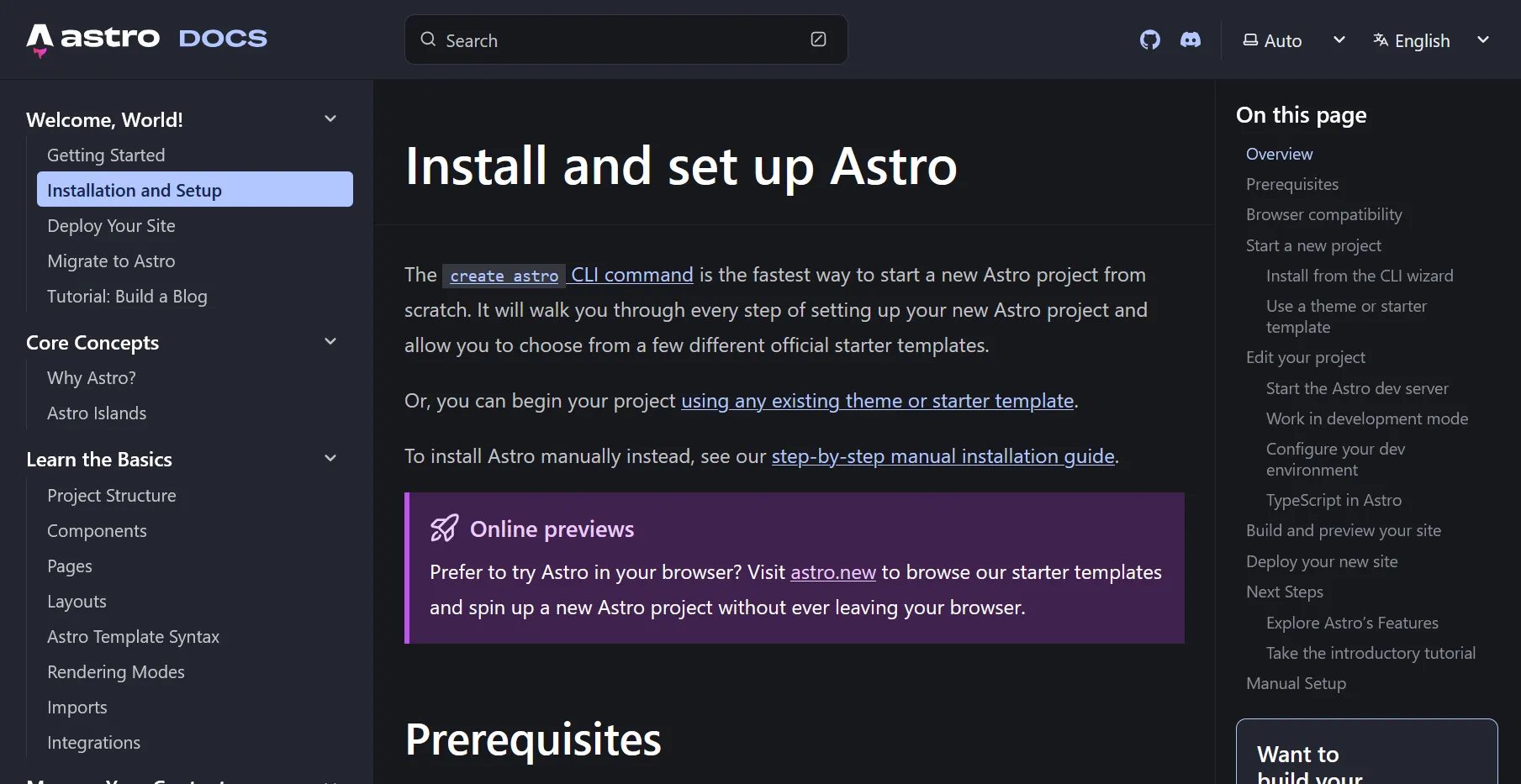Open Astro Islands page
This screenshot has height=784, width=1521.
[x=97, y=413]
